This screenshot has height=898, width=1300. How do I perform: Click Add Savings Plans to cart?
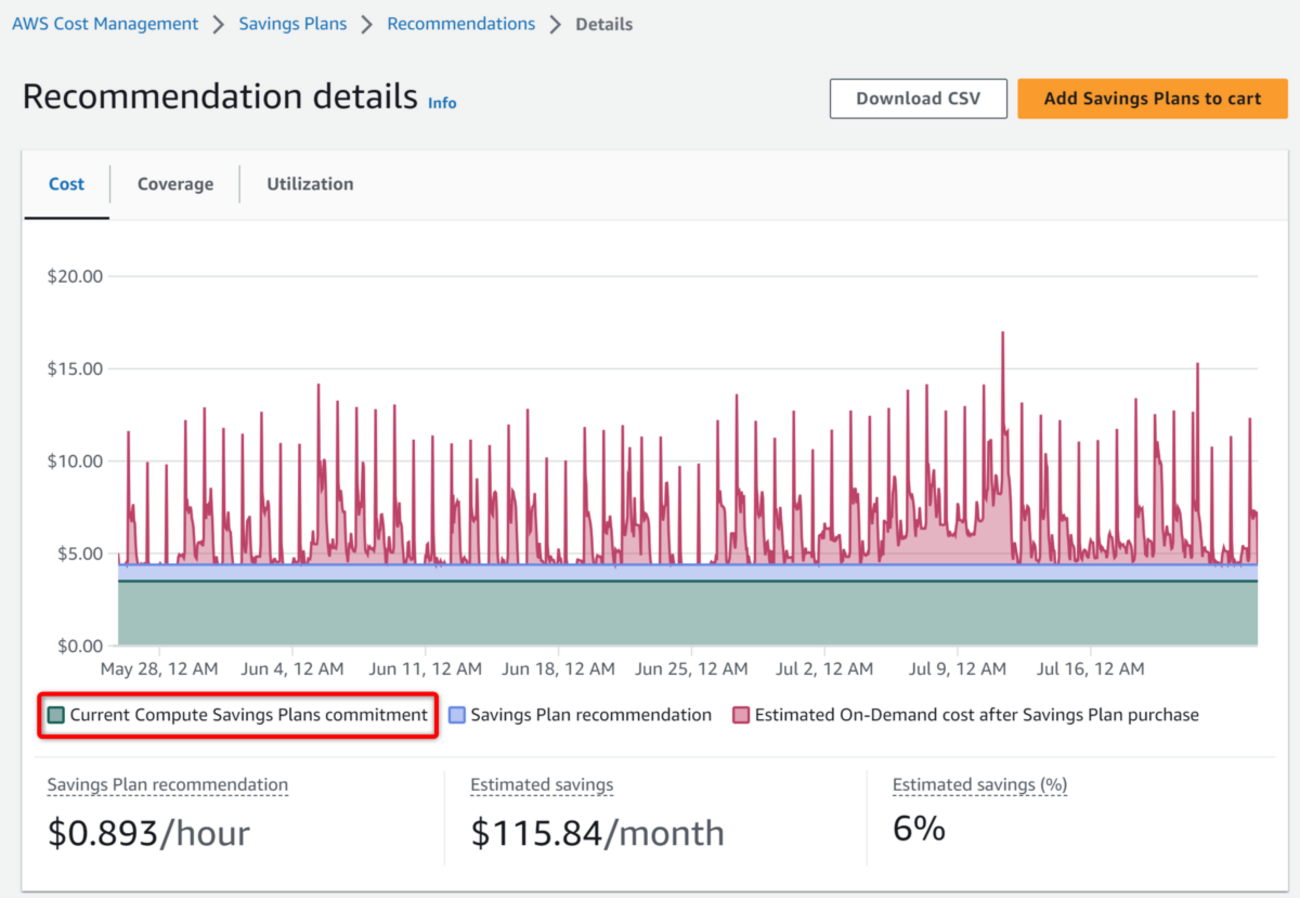tap(1152, 99)
